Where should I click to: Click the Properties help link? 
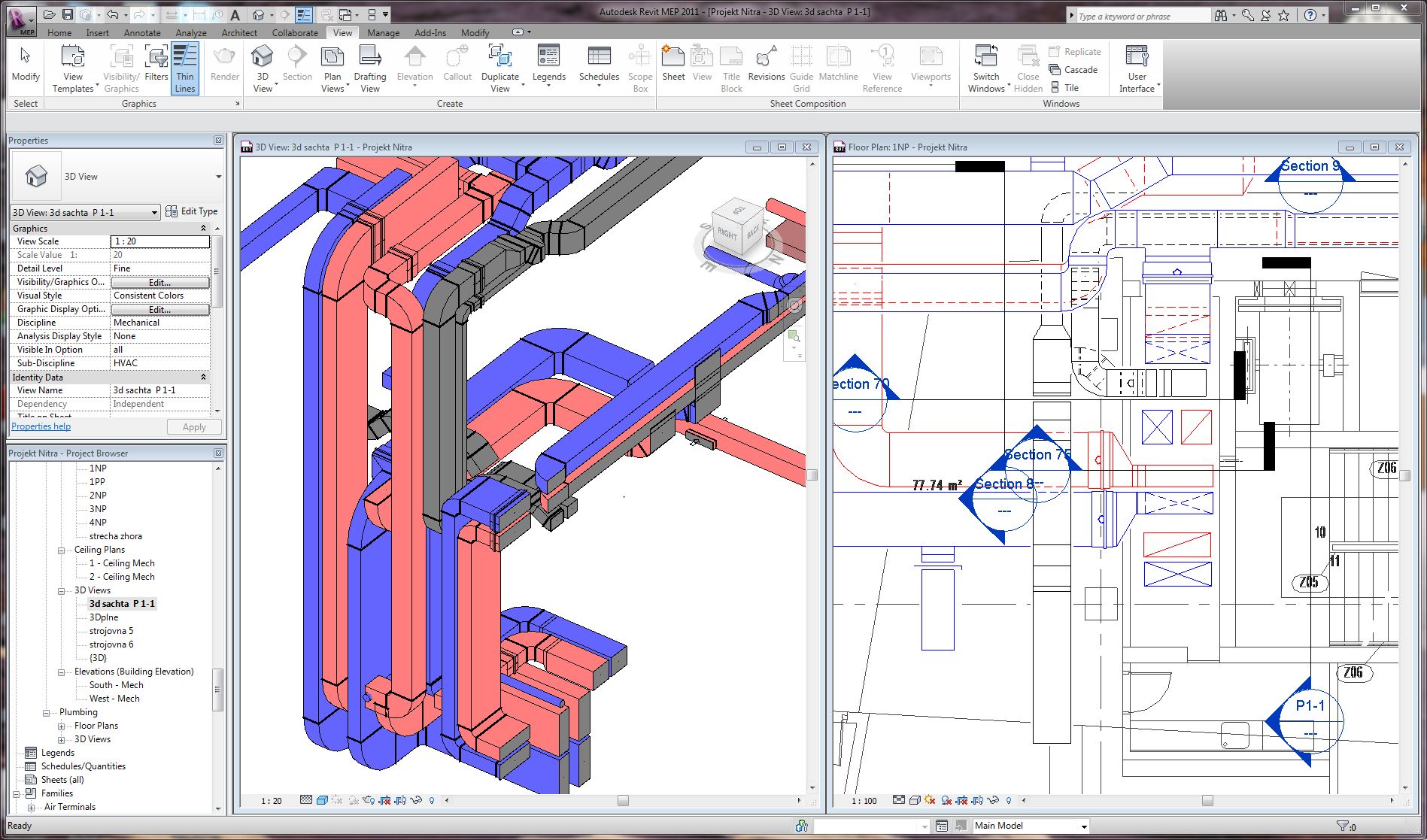(x=41, y=426)
